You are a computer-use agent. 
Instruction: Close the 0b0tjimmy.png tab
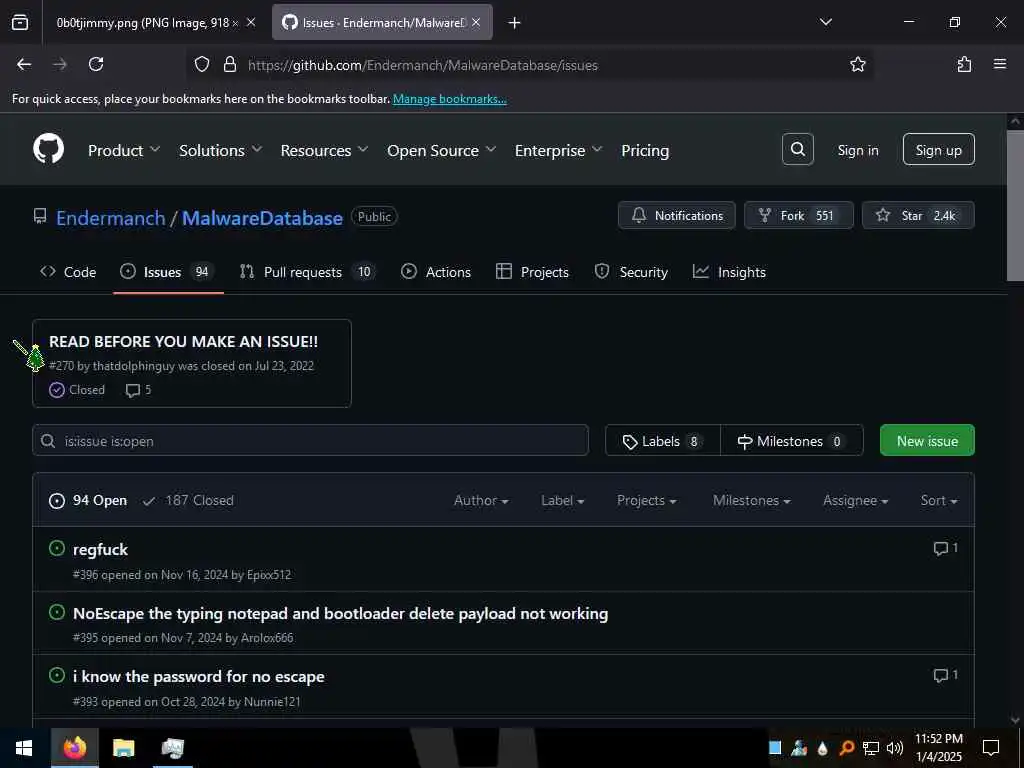point(251,23)
